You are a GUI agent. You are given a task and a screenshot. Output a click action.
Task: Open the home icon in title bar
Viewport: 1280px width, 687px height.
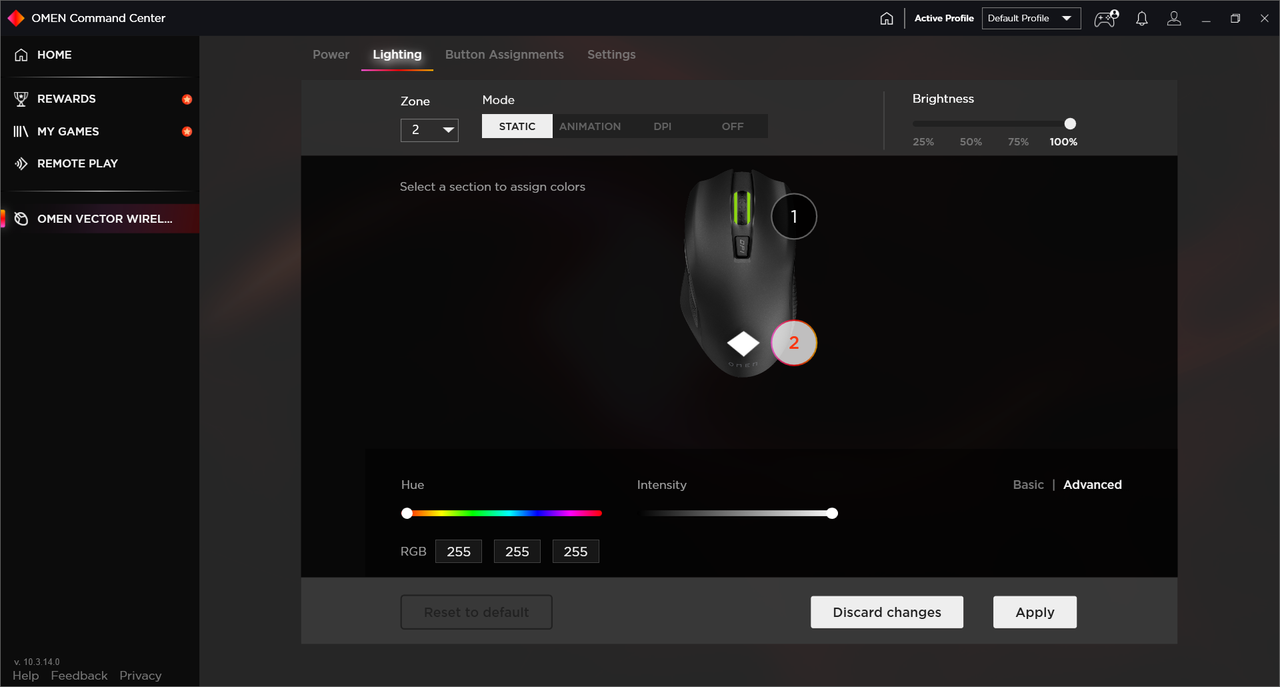click(x=886, y=18)
